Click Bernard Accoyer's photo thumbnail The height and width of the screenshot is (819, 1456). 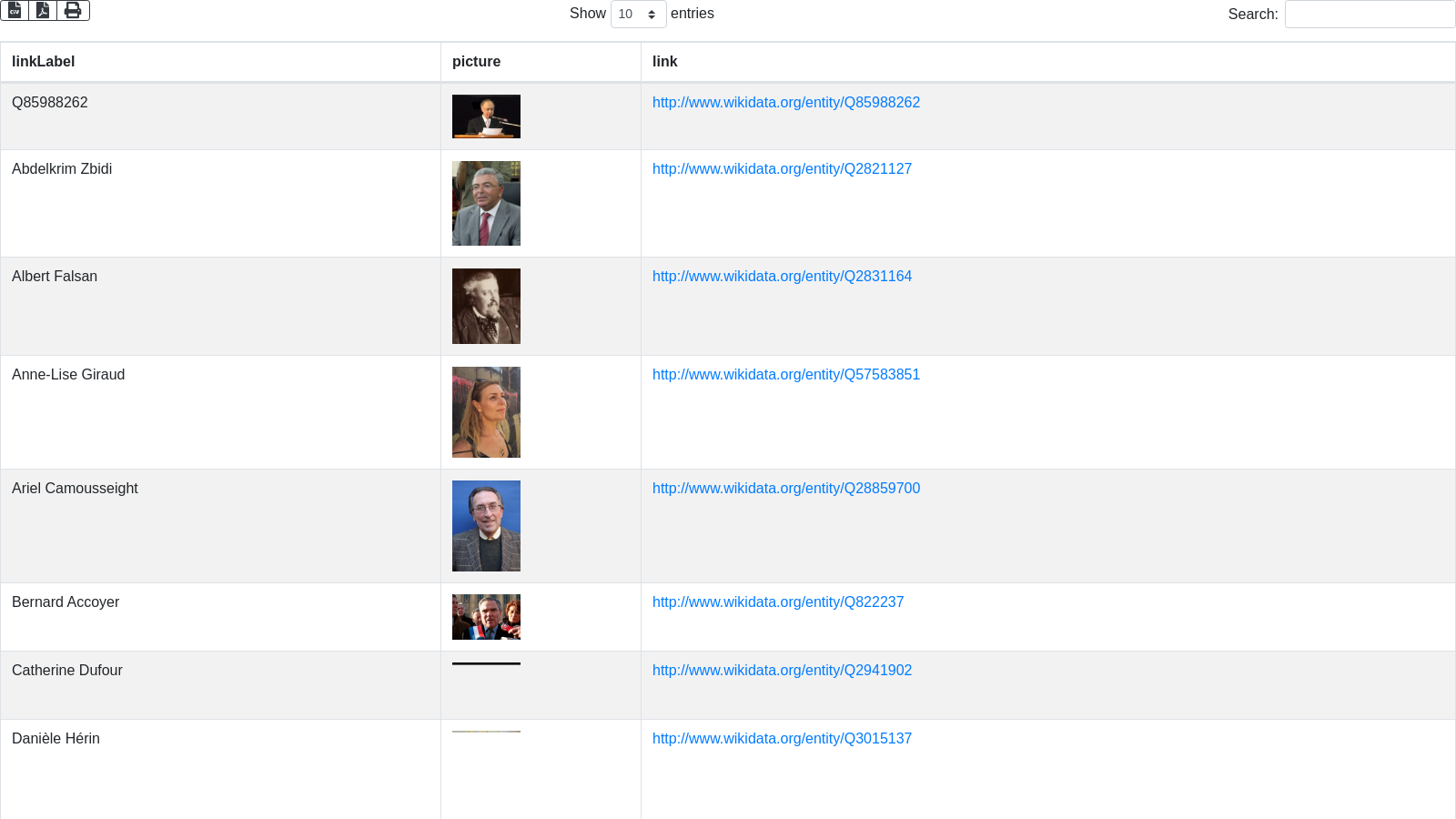pyautogui.click(x=486, y=617)
